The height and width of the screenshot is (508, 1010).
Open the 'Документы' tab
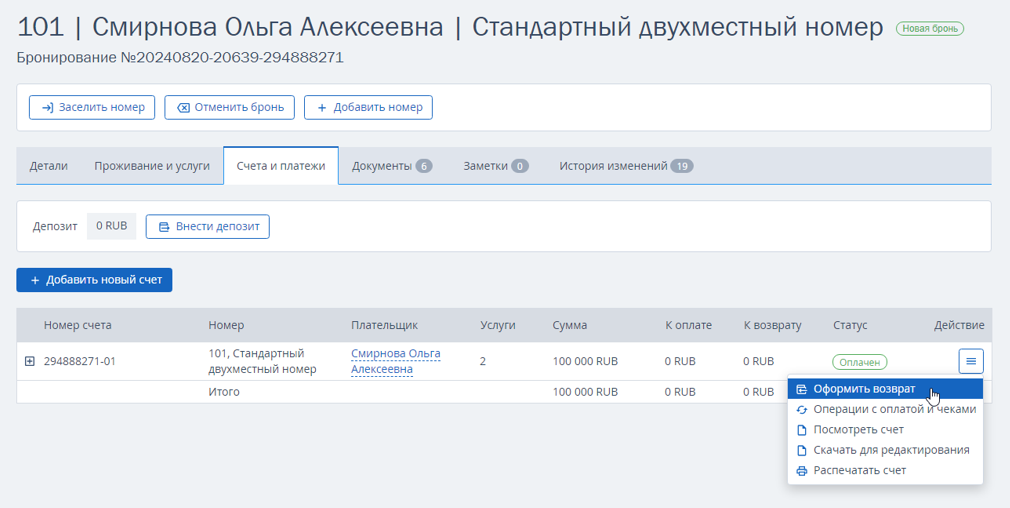pyautogui.click(x=392, y=166)
